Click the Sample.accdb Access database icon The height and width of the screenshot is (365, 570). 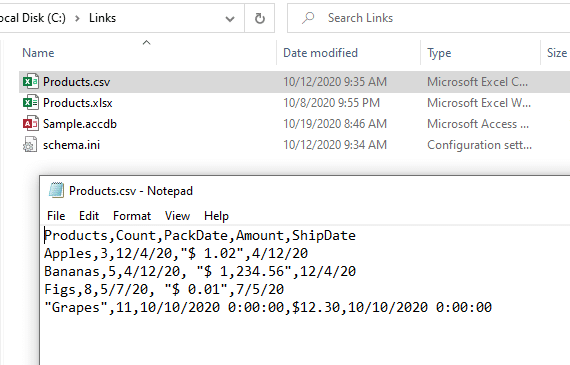30,124
